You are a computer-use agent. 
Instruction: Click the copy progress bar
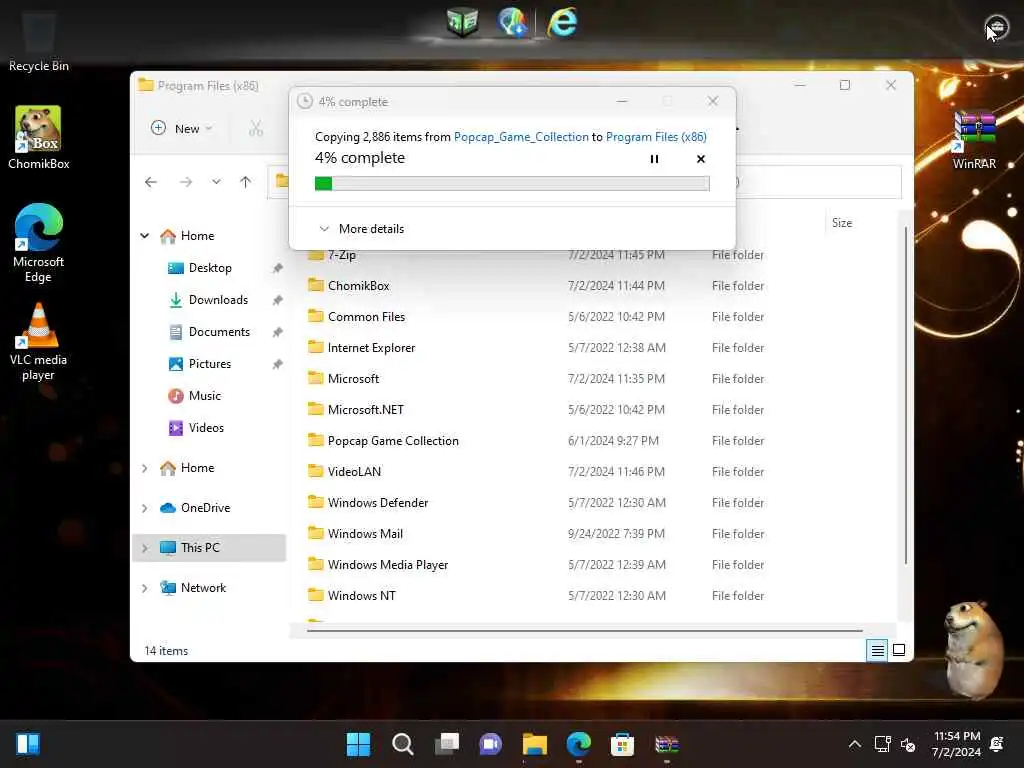click(512, 184)
